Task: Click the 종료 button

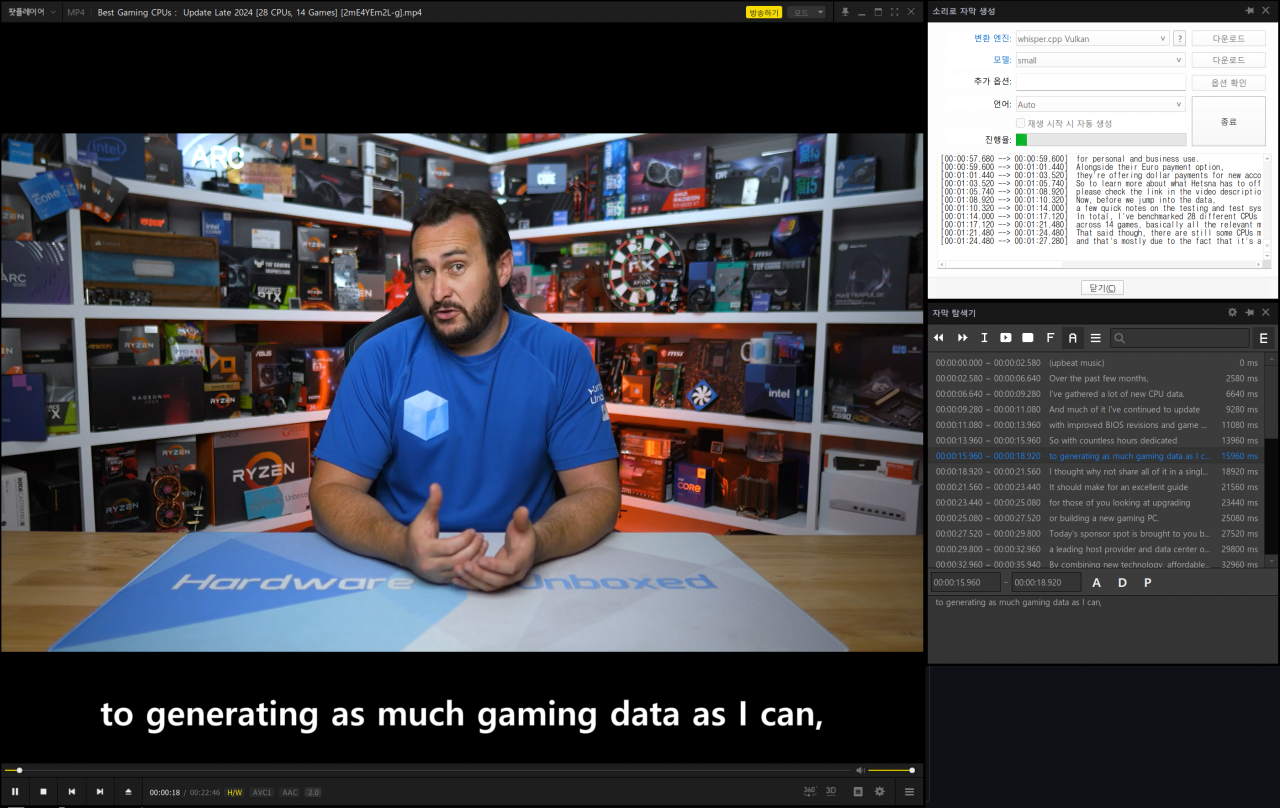Action: (1228, 121)
